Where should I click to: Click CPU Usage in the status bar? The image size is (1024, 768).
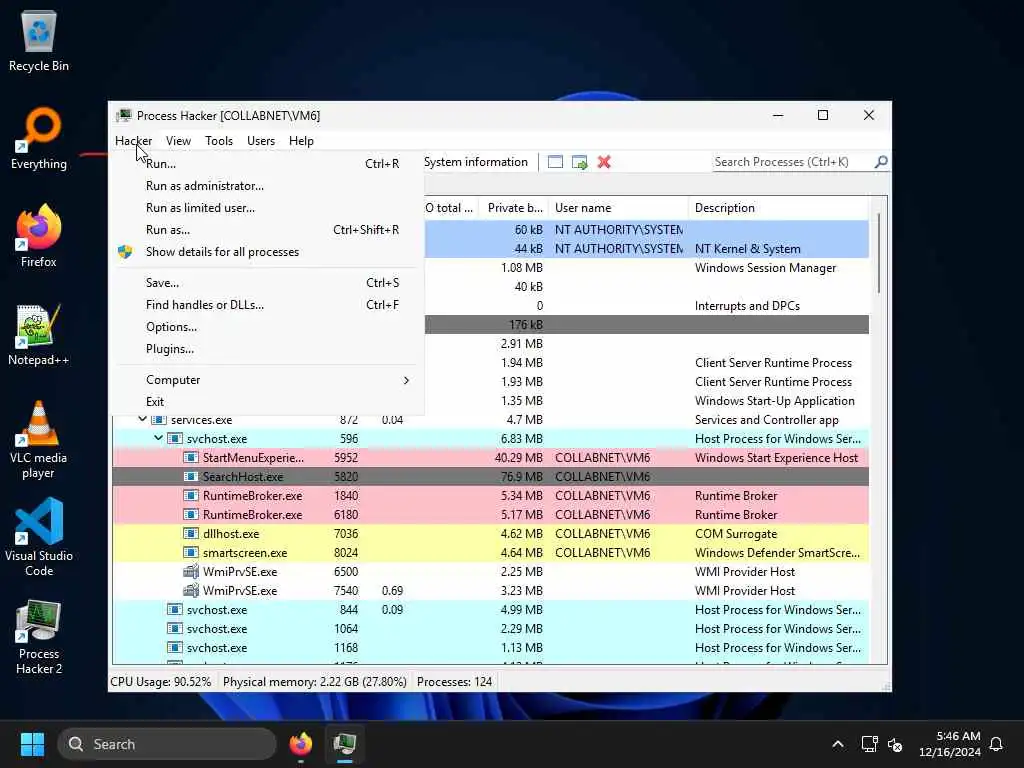(x=161, y=682)
